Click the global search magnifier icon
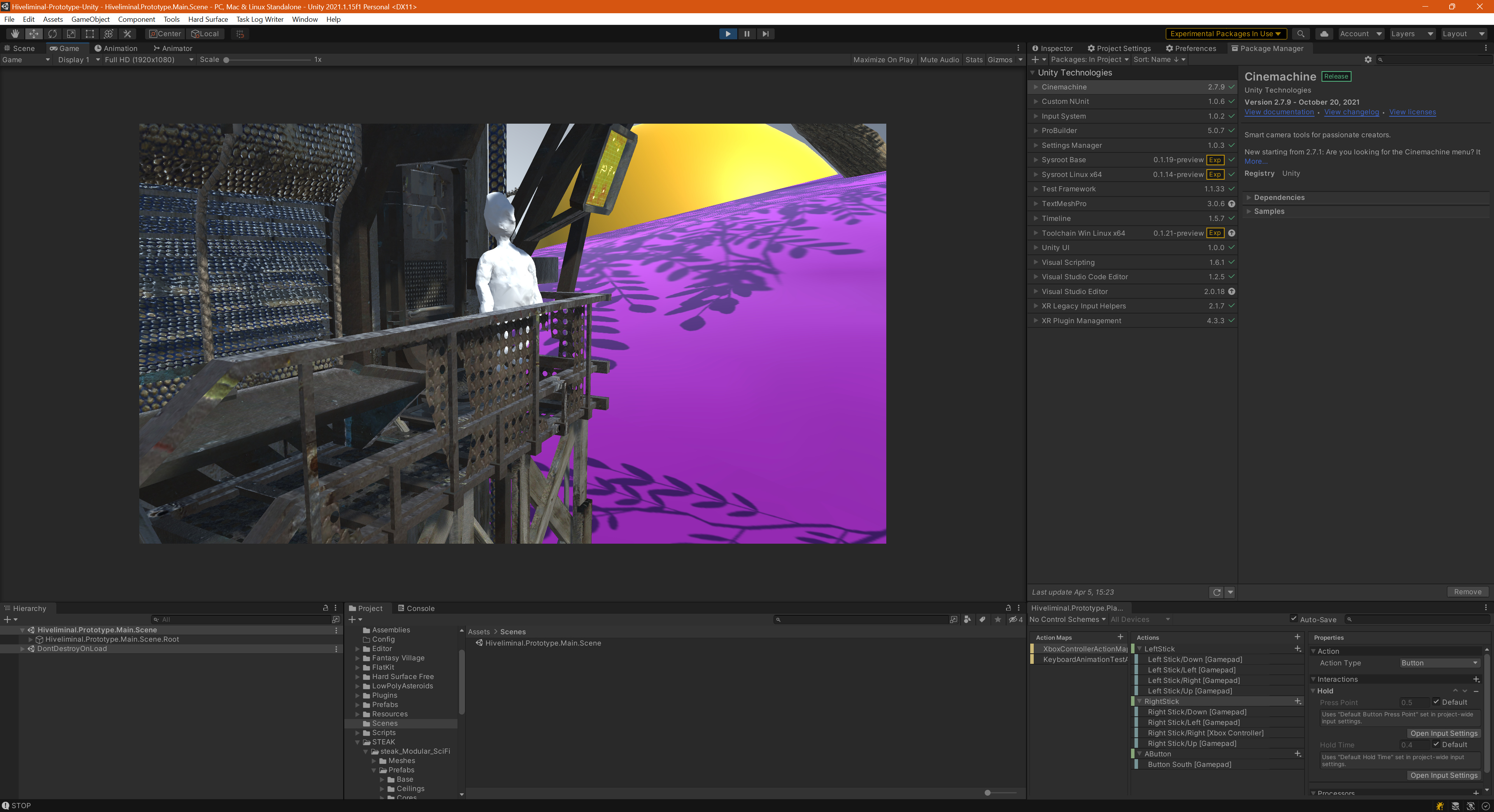 click(x=1301, y=33)
